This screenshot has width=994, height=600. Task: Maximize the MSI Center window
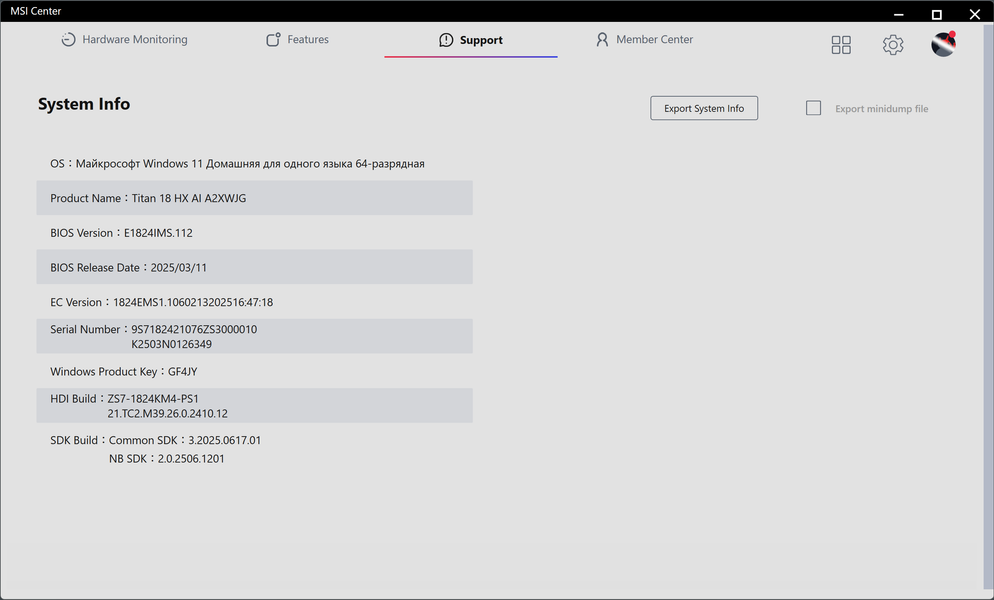click(937, 14)
